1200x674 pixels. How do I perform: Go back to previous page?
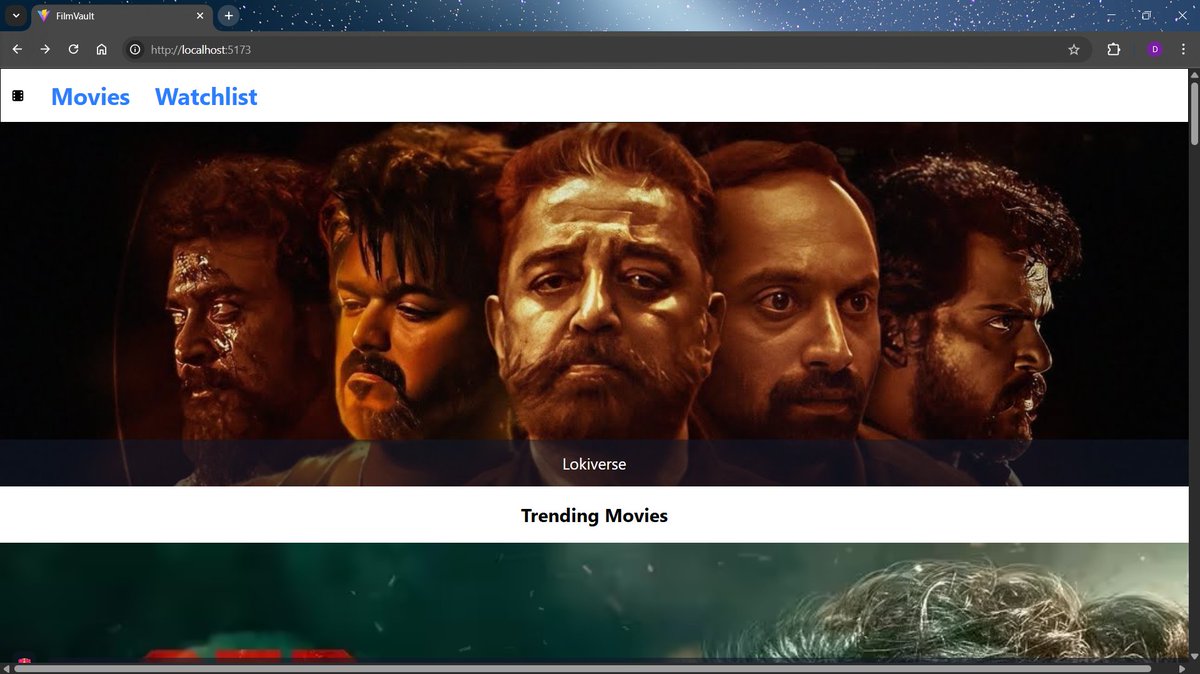17,49
